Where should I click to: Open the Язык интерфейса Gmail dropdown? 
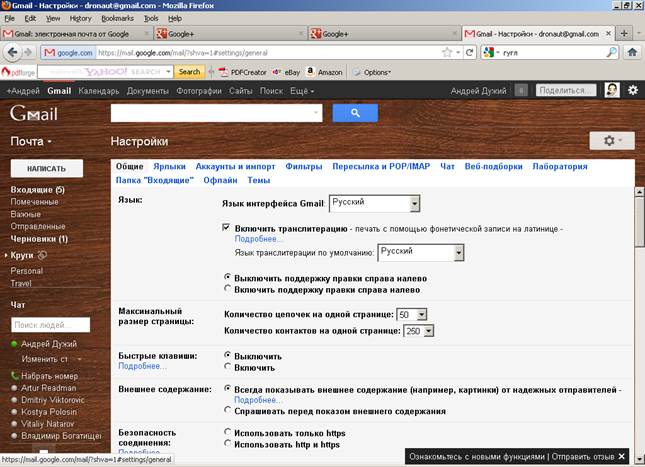tap(374, 203)
